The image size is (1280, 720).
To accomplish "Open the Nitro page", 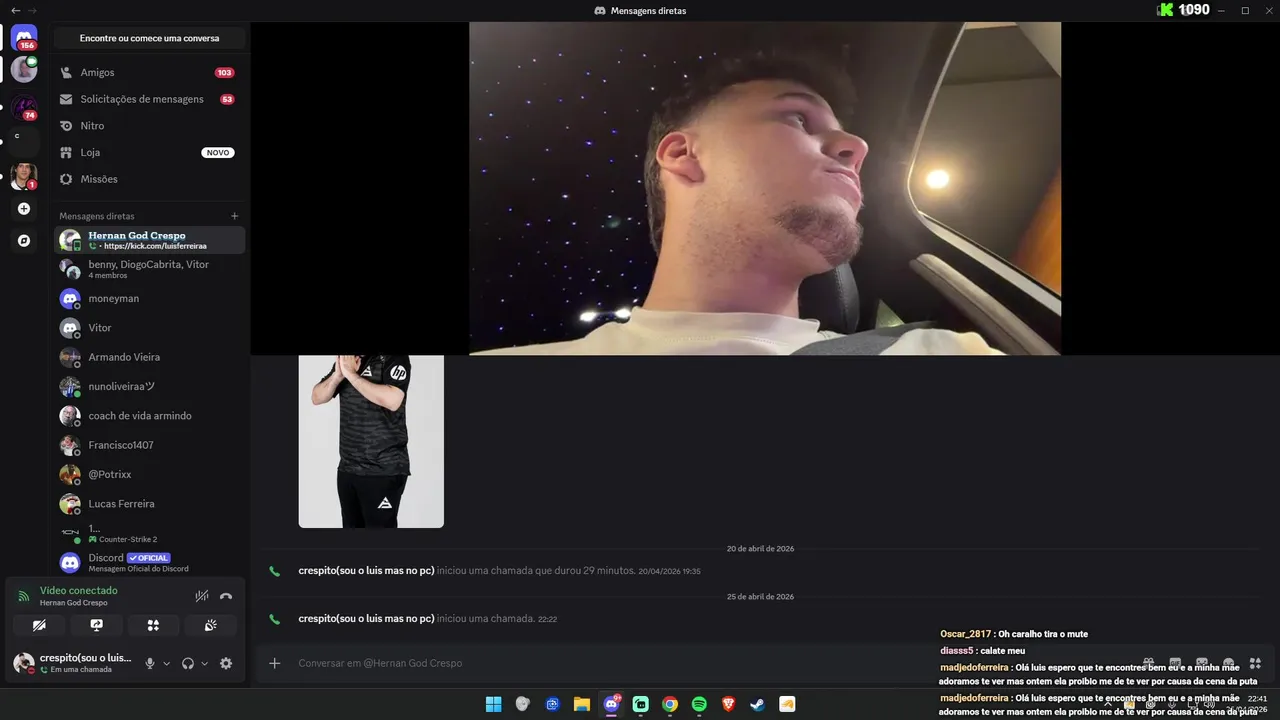I will tap(149, 126).
